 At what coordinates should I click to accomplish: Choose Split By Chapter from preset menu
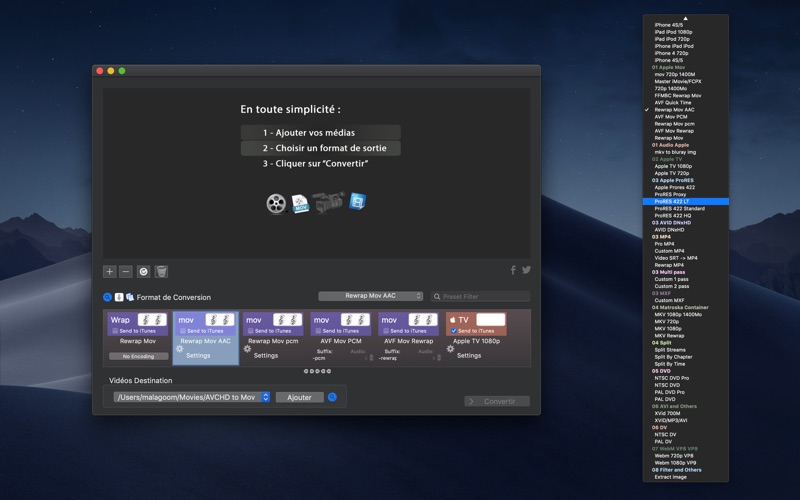click(x=685, y=357)
